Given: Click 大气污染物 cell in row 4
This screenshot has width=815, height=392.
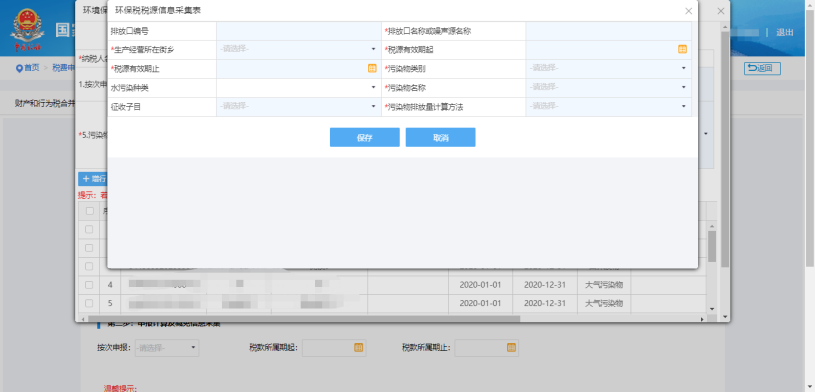Looking at the screenshot, I should click(604, 284).
